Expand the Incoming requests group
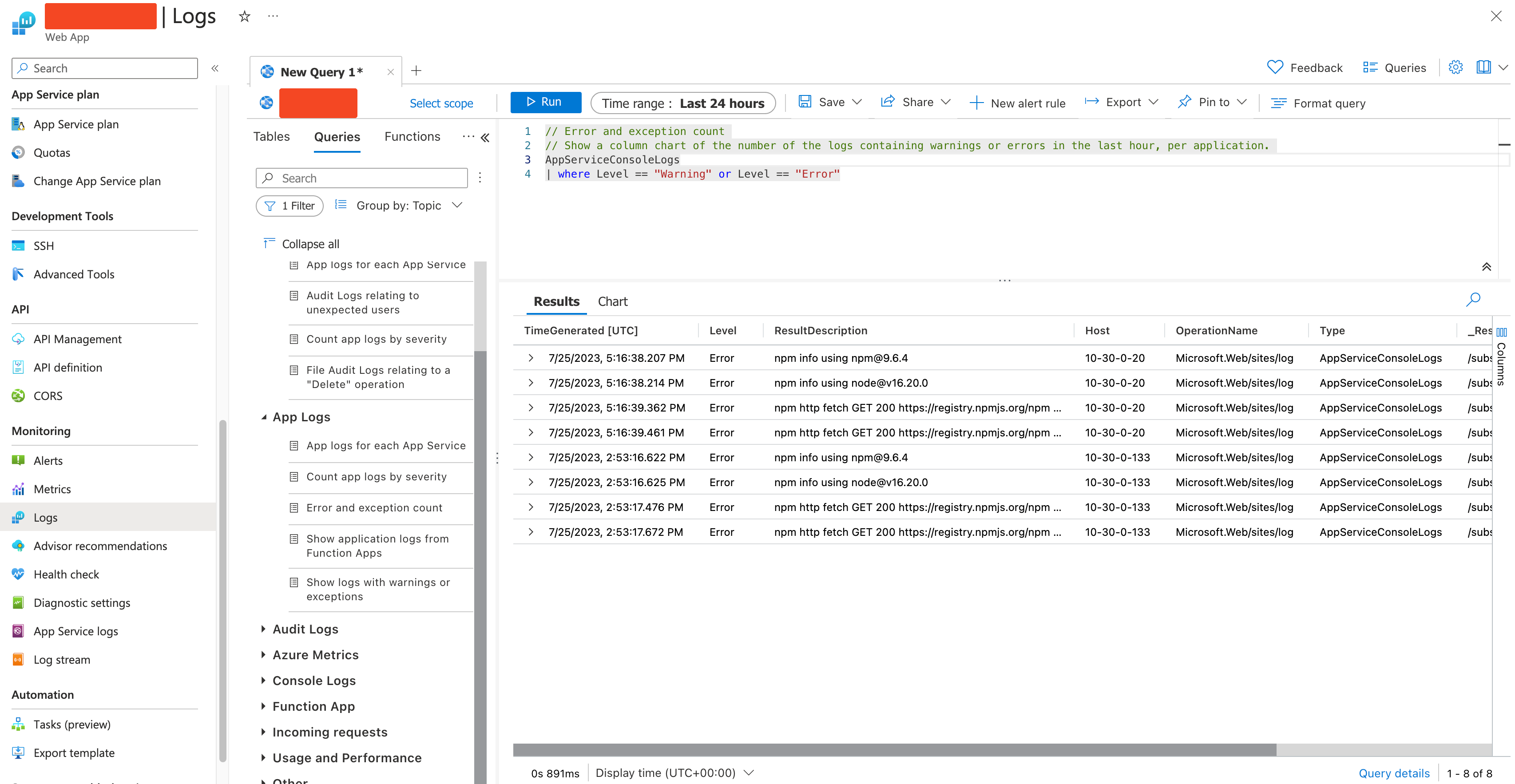 263,732
